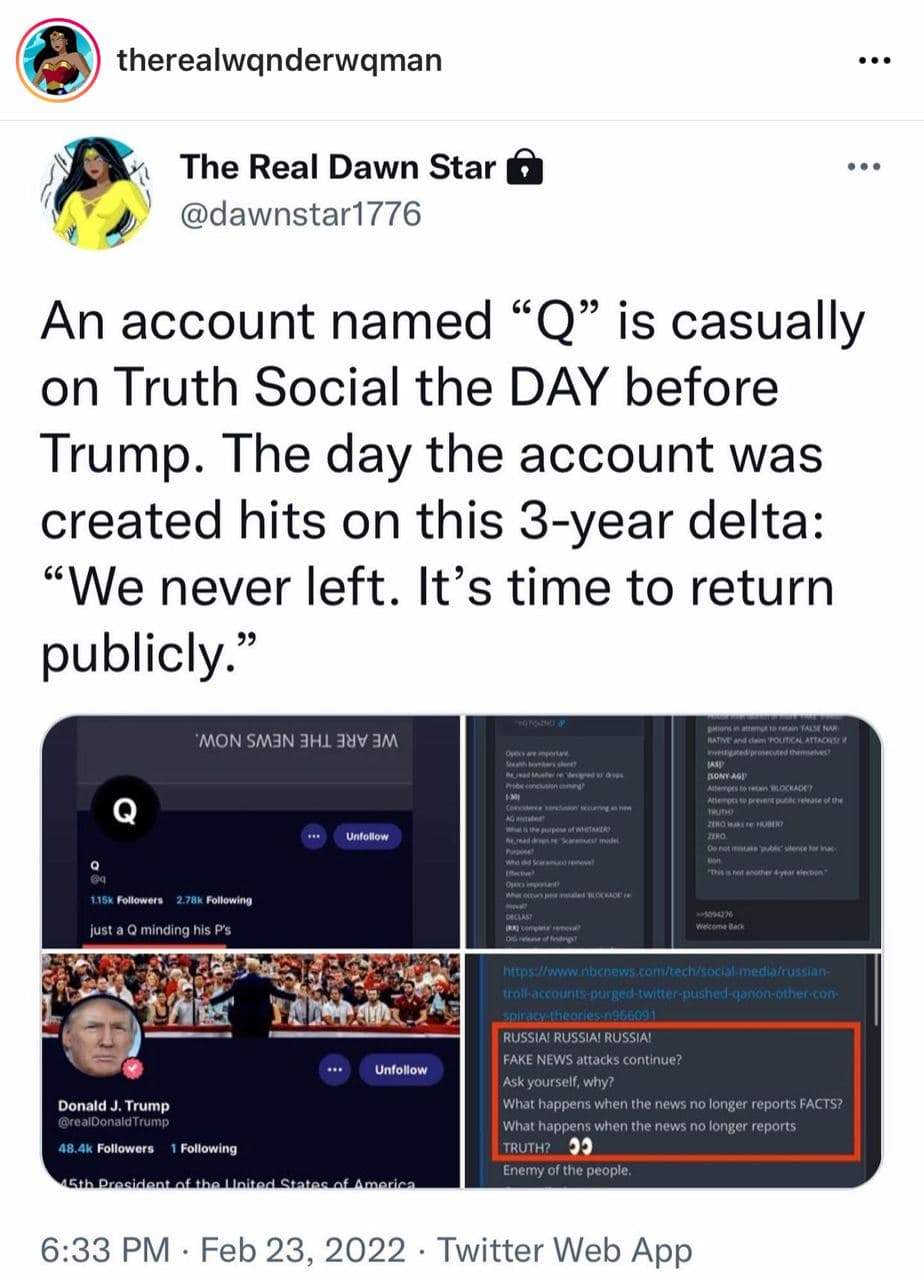This screenshot has width=924, height=1280.
Task: Unfollow the Q account
Action: click(367, 836)
